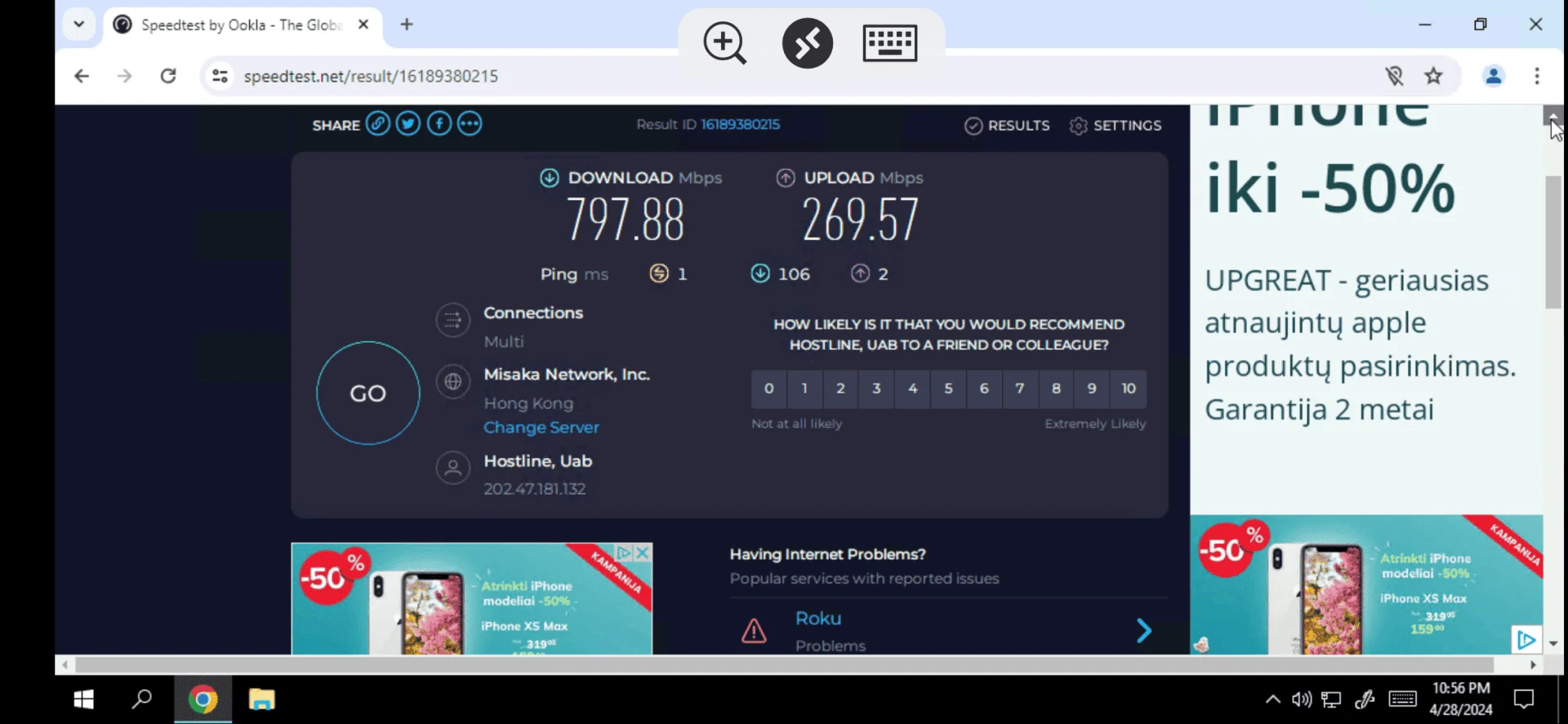Image resolution: width=1568 pixels, height=724 pixels.
Task: Open blocked tracking protection icon
Action: 1394,76
